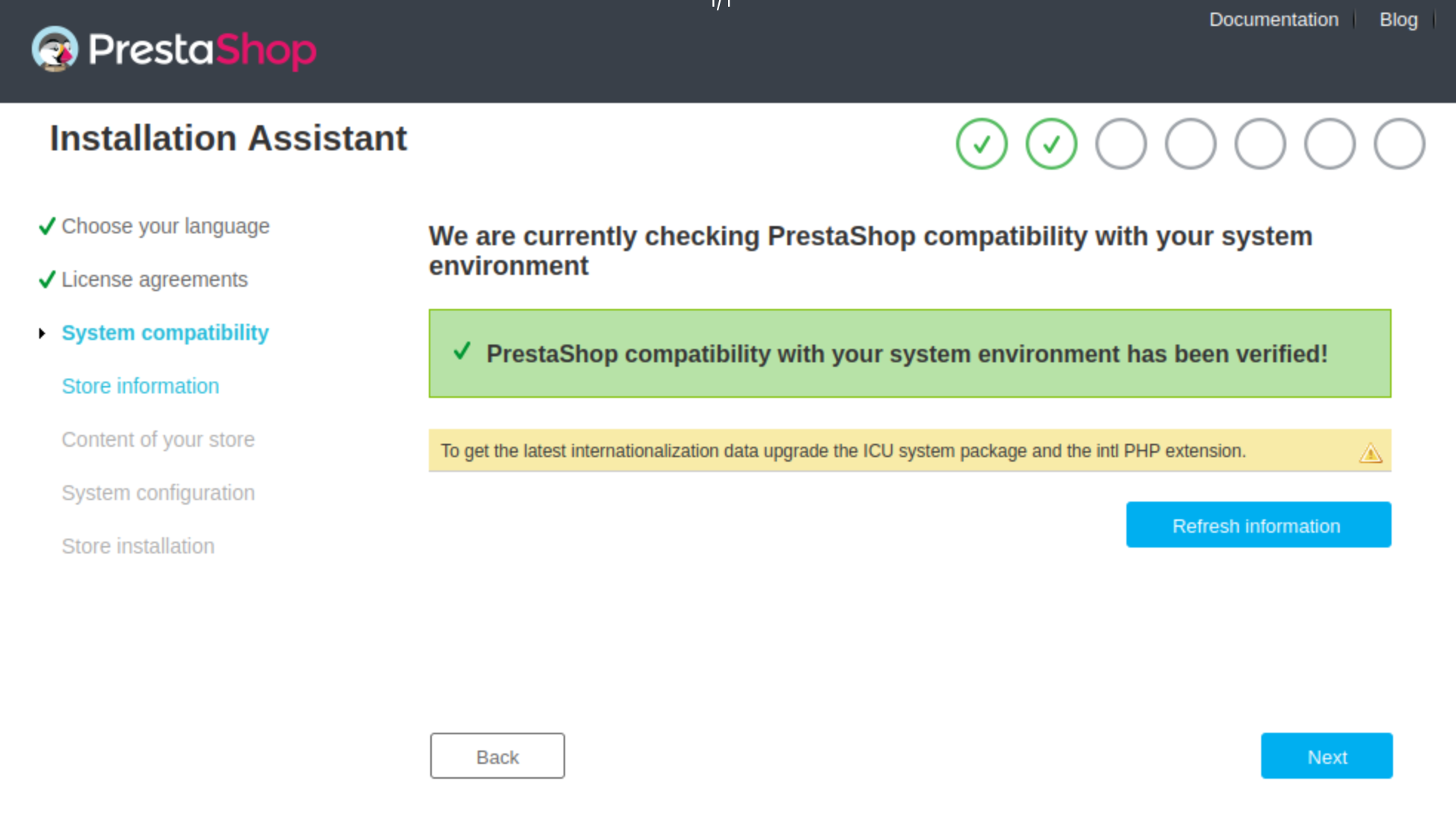The width and height of the screenshot is (1456, 815).
Task: Click the yellow warning triangle icon
Action: (x=1370, y=452)
